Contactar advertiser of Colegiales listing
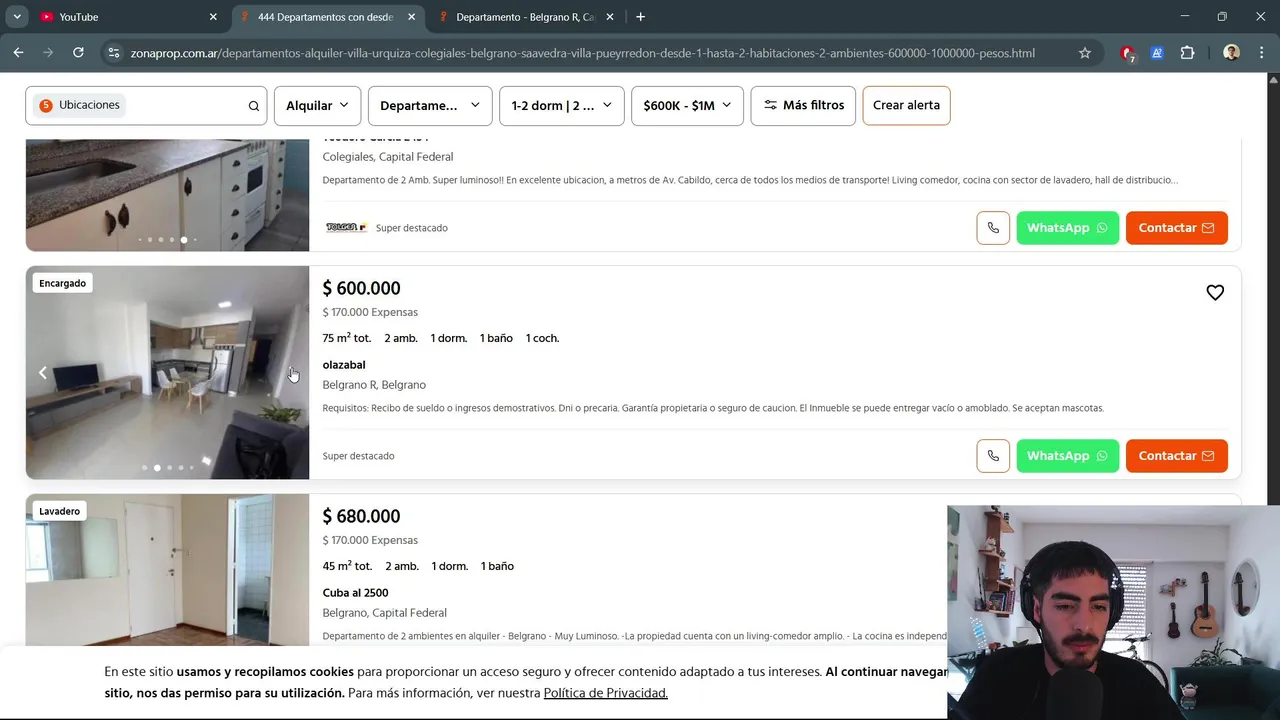This screenshot has height=720, width=1280. [1176, 228]
